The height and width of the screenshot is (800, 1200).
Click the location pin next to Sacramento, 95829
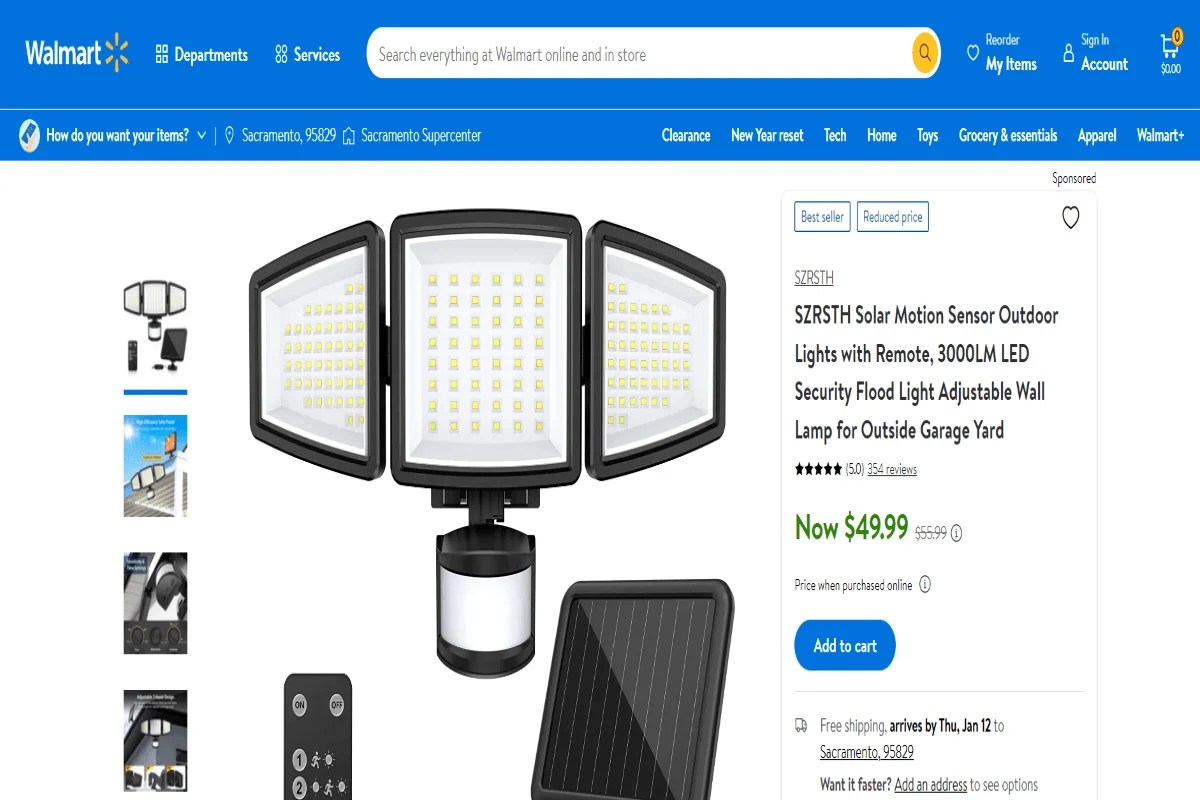(x=231, y=135)
